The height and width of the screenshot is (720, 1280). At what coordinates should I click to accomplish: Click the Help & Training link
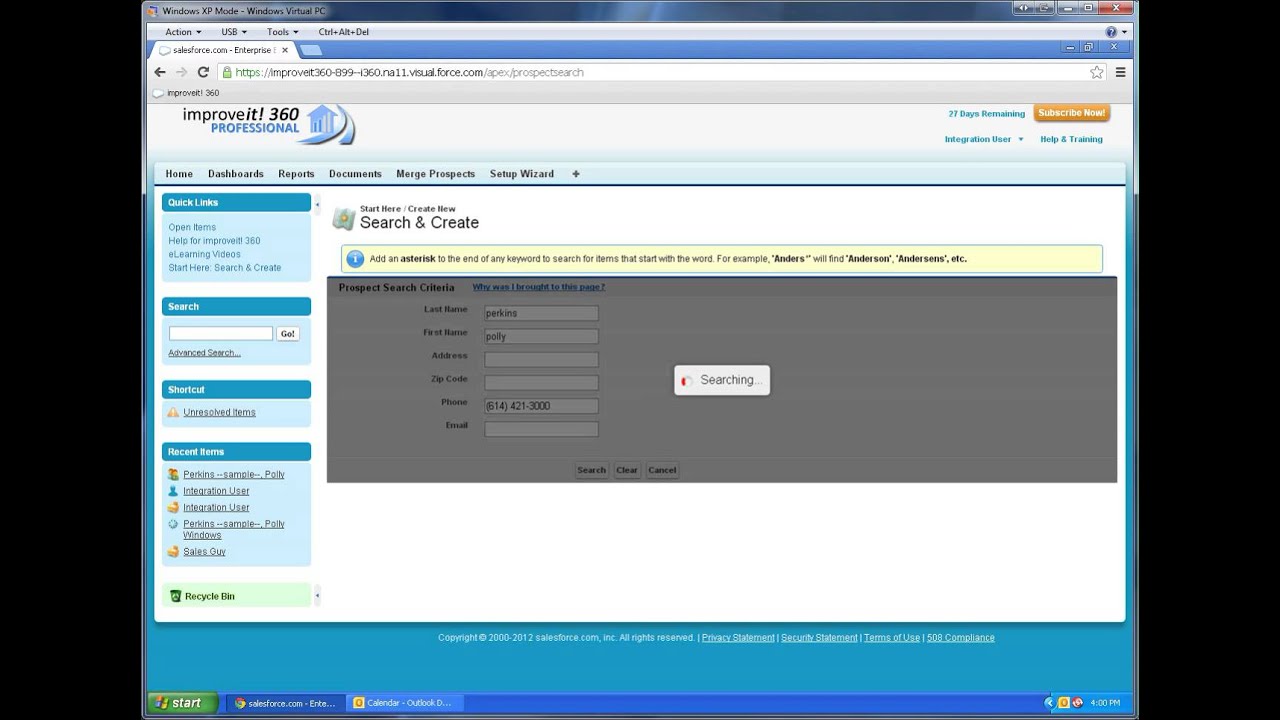pos(1071,139)
